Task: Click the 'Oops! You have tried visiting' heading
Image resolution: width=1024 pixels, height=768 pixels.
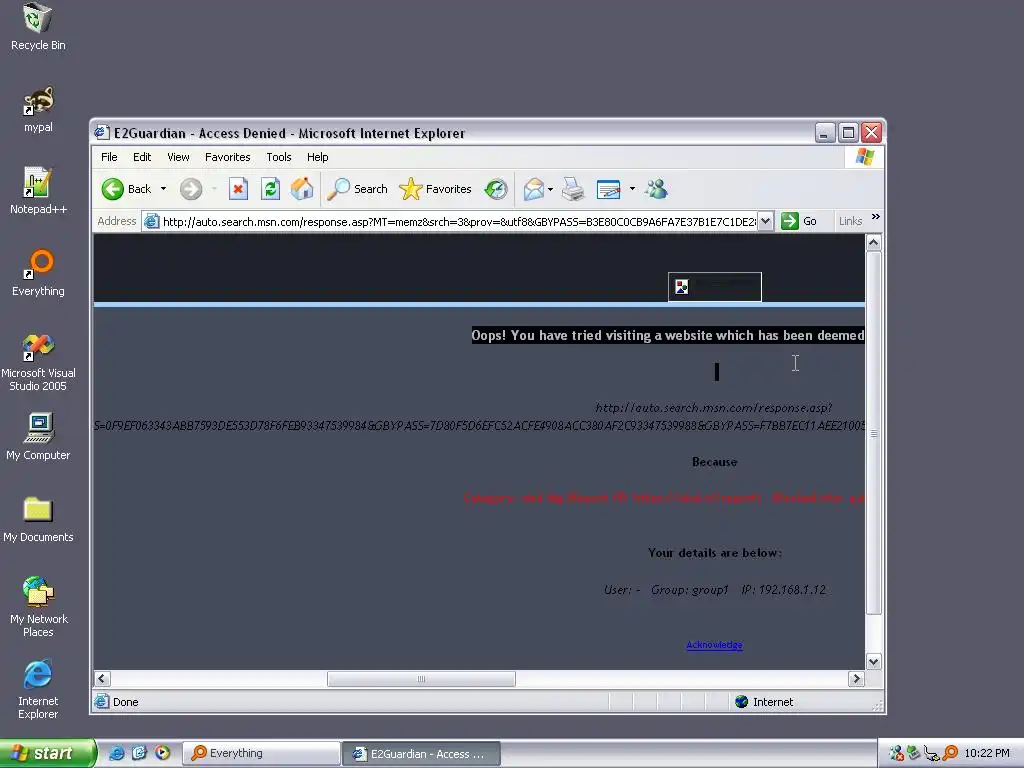Action: point(667,336)
